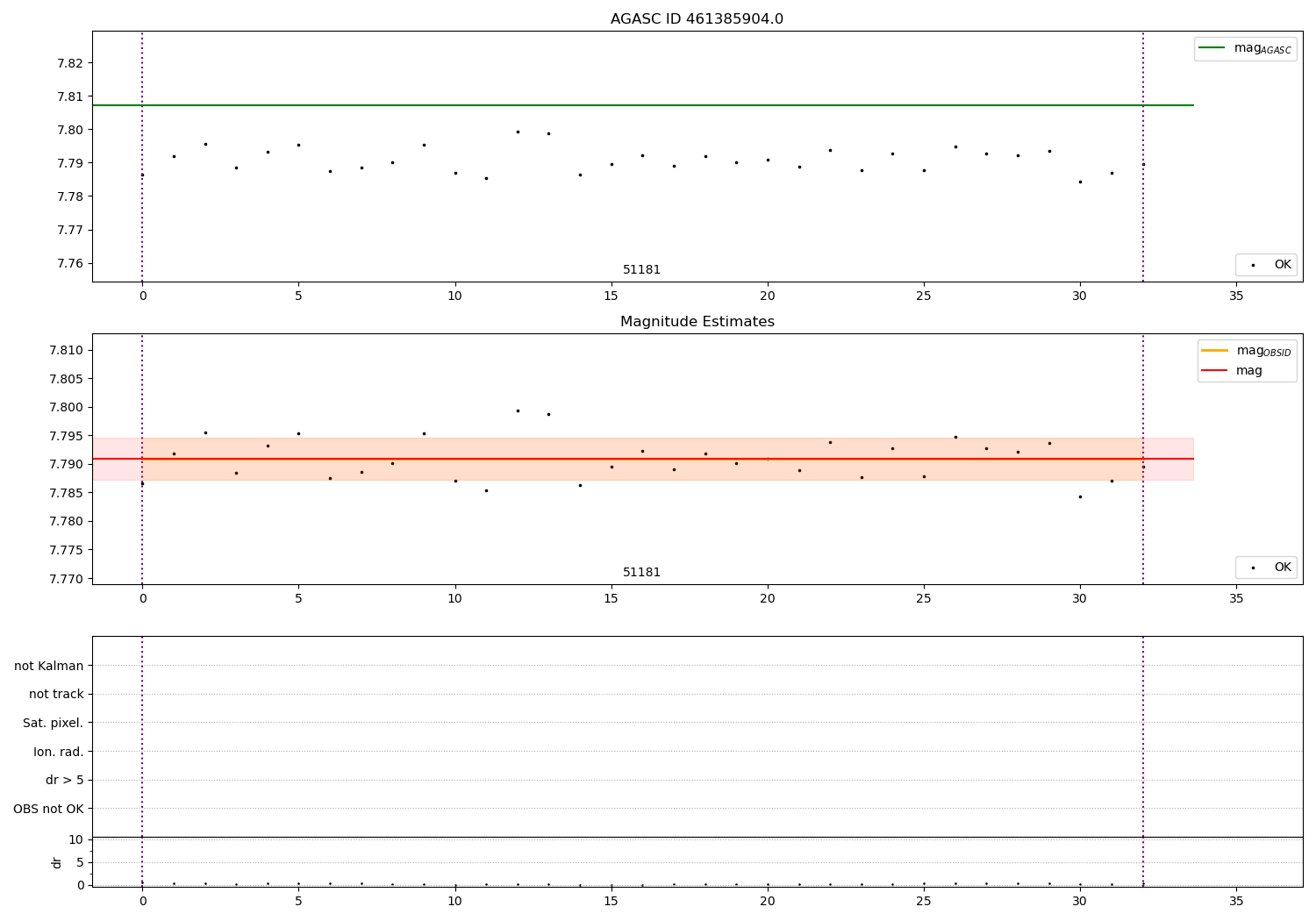Click the 7.805 y-axis tick label
The image size is (1316, 921).
(x=67, y=379)
